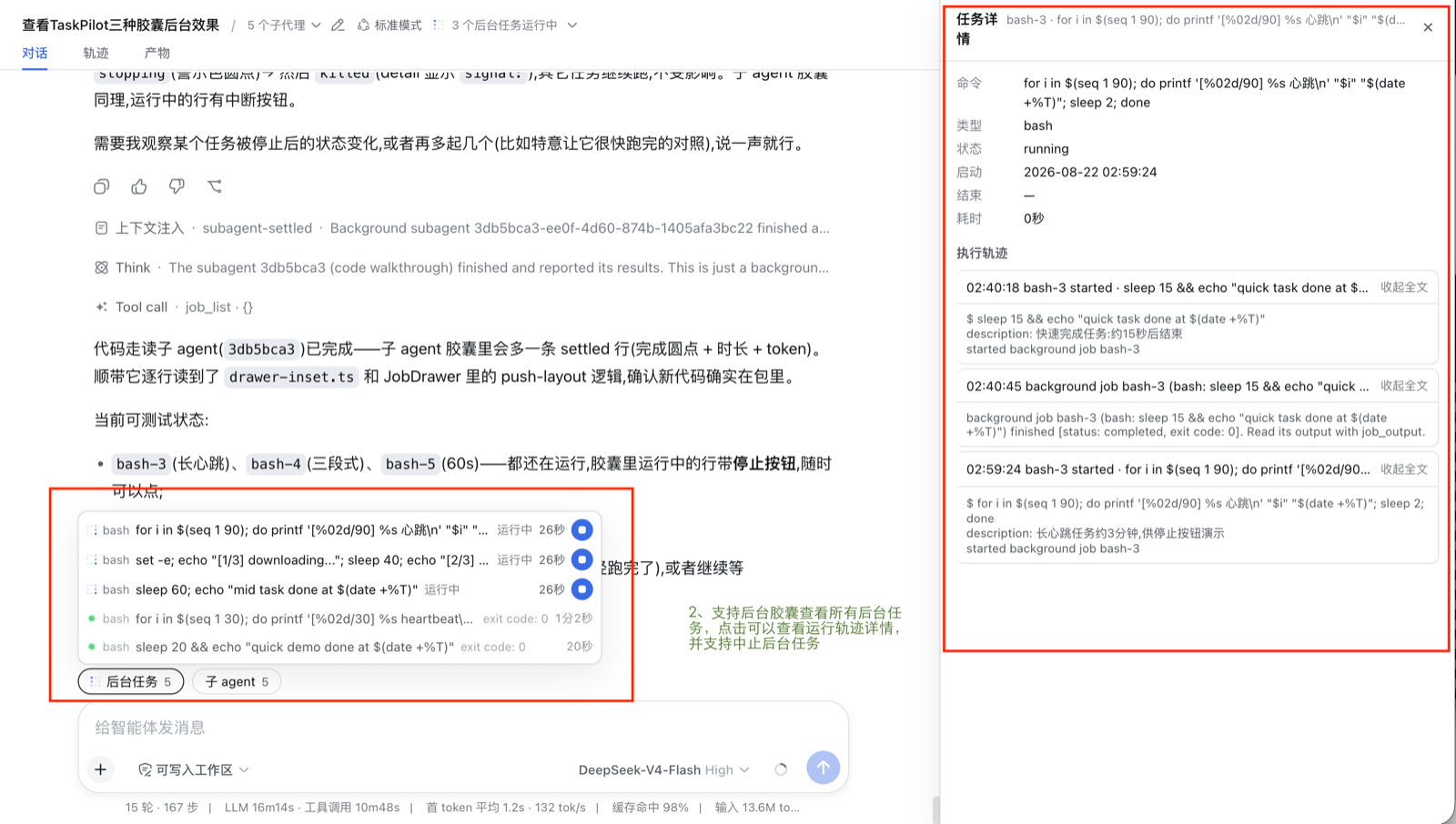Open the finished heartbeat seq 1 30 job

point(339,618)
